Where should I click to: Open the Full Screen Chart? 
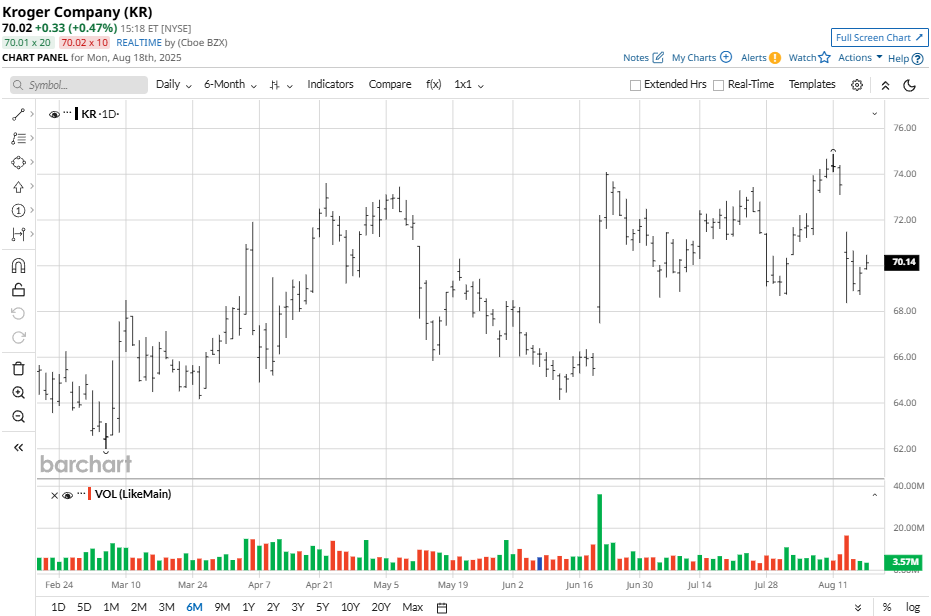[879, 37]
